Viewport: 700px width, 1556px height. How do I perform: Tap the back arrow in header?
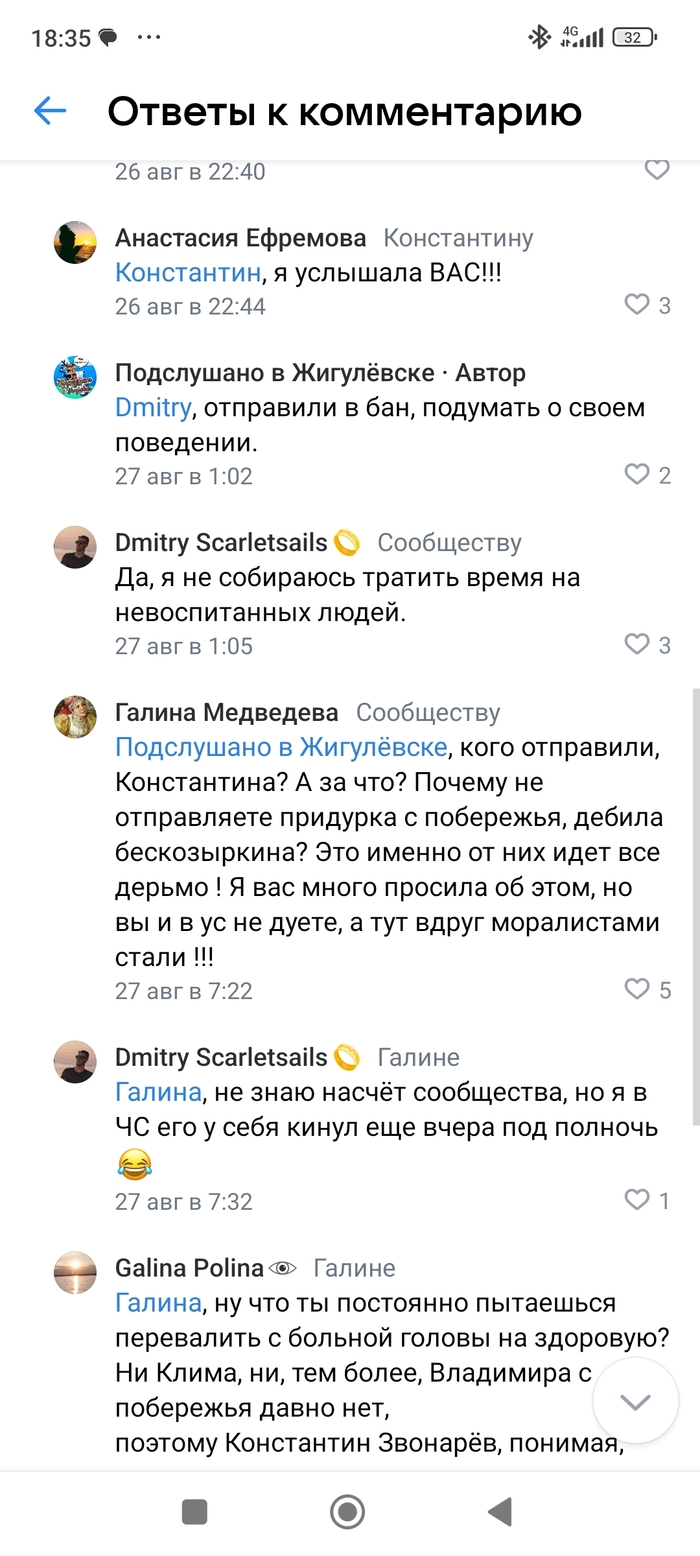(50, 111)
